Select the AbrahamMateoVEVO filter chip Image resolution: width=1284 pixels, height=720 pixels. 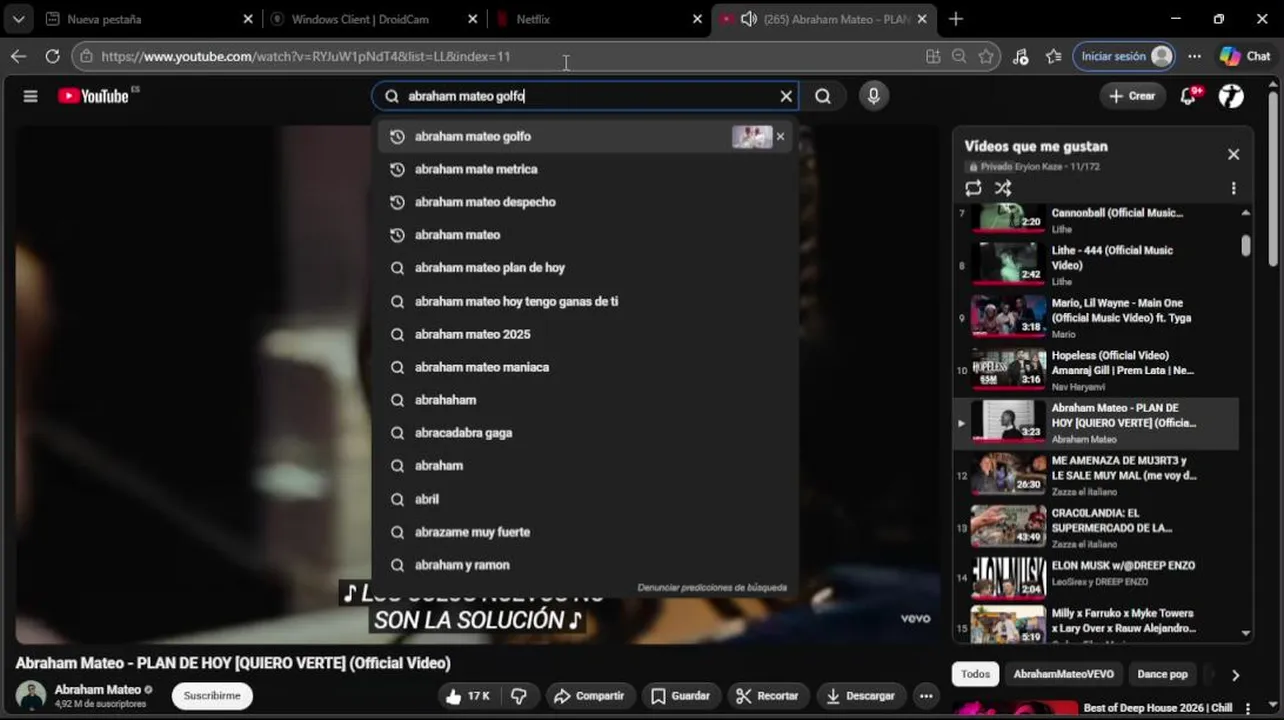1063,674
